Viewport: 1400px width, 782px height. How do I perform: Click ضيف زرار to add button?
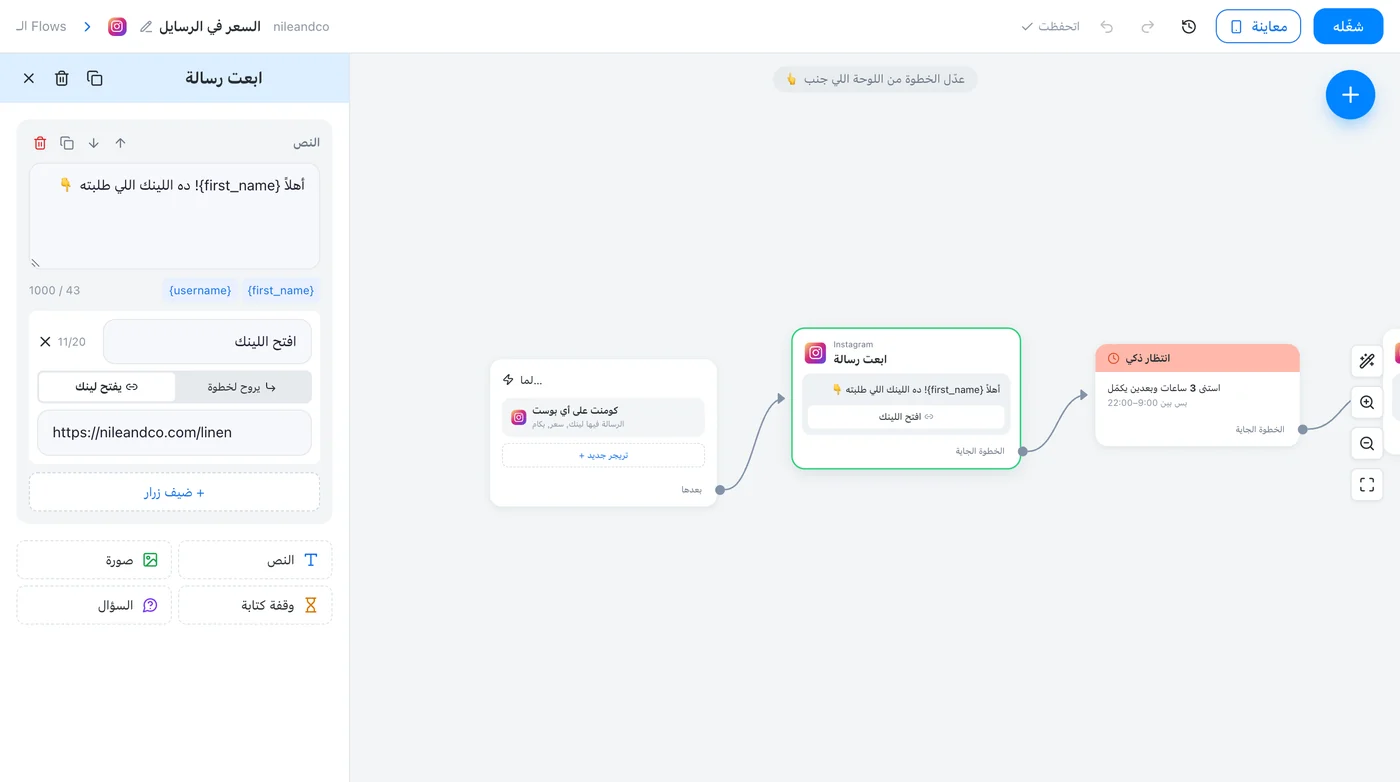coord(174,492)
